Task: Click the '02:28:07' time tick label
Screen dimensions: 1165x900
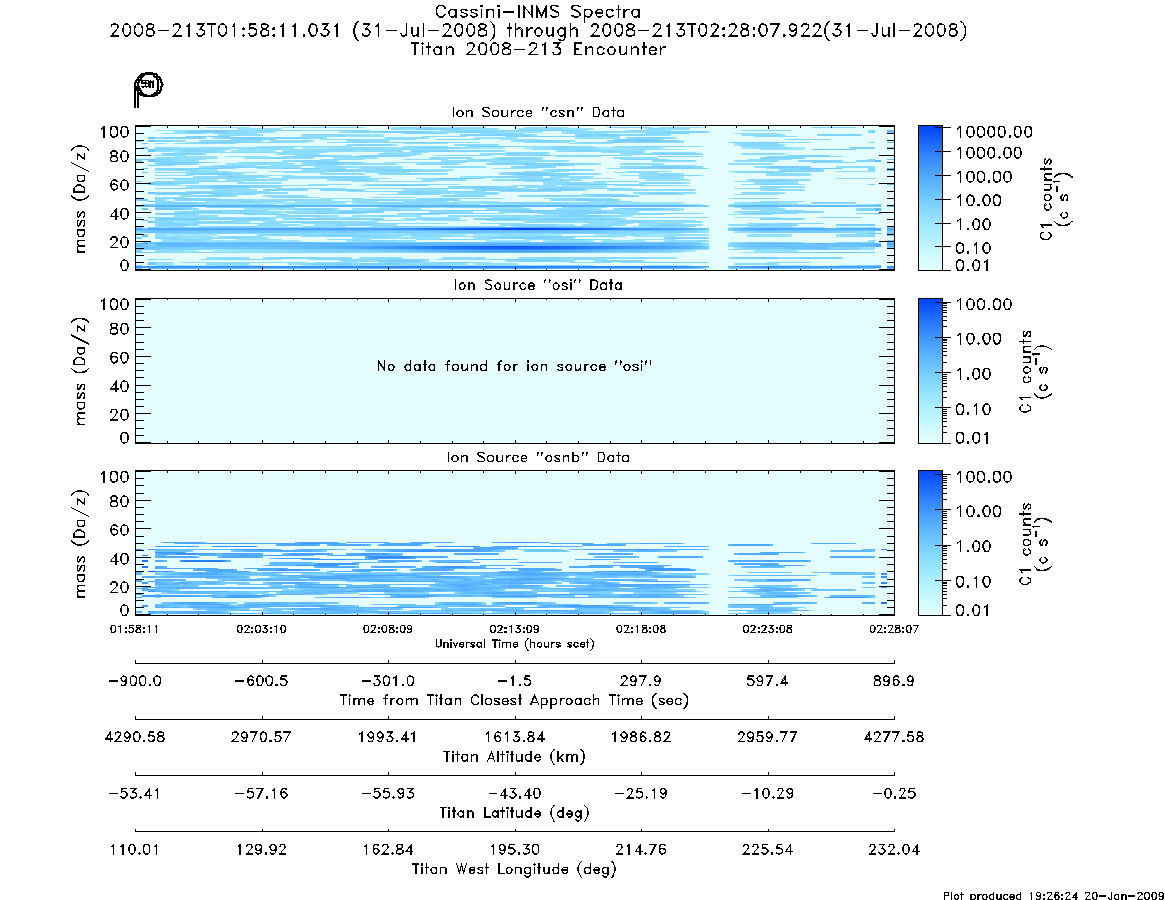Action: pos(895,629)
